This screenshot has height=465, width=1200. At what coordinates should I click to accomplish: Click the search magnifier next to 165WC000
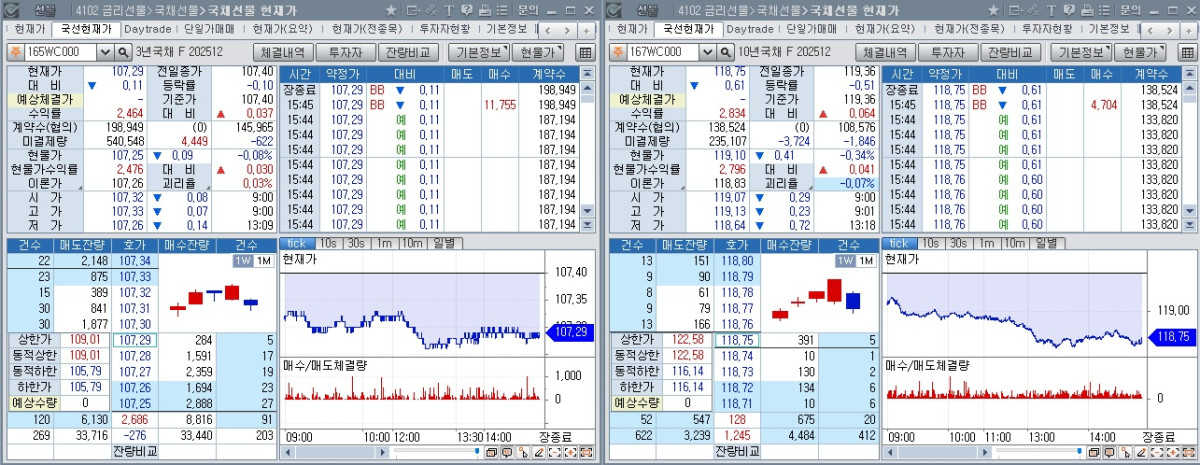tap(124, 52)
